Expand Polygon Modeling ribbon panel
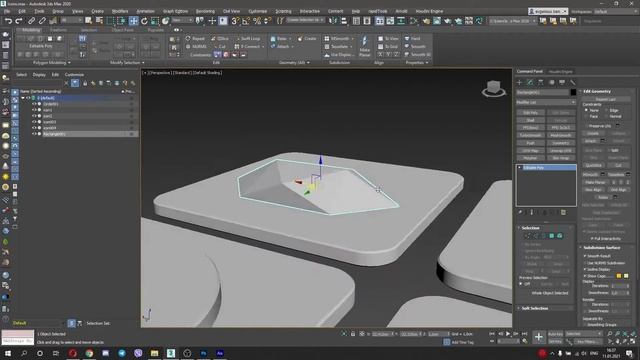 [51, 63]
